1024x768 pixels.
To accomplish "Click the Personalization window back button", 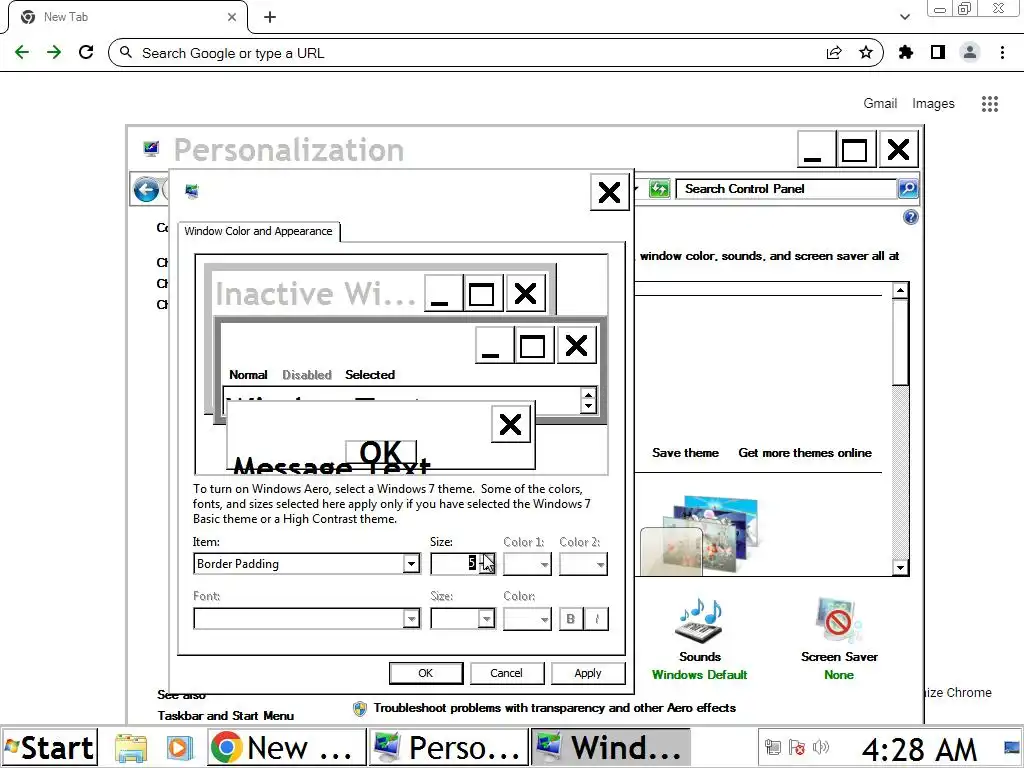I will [x=146, y=190].
